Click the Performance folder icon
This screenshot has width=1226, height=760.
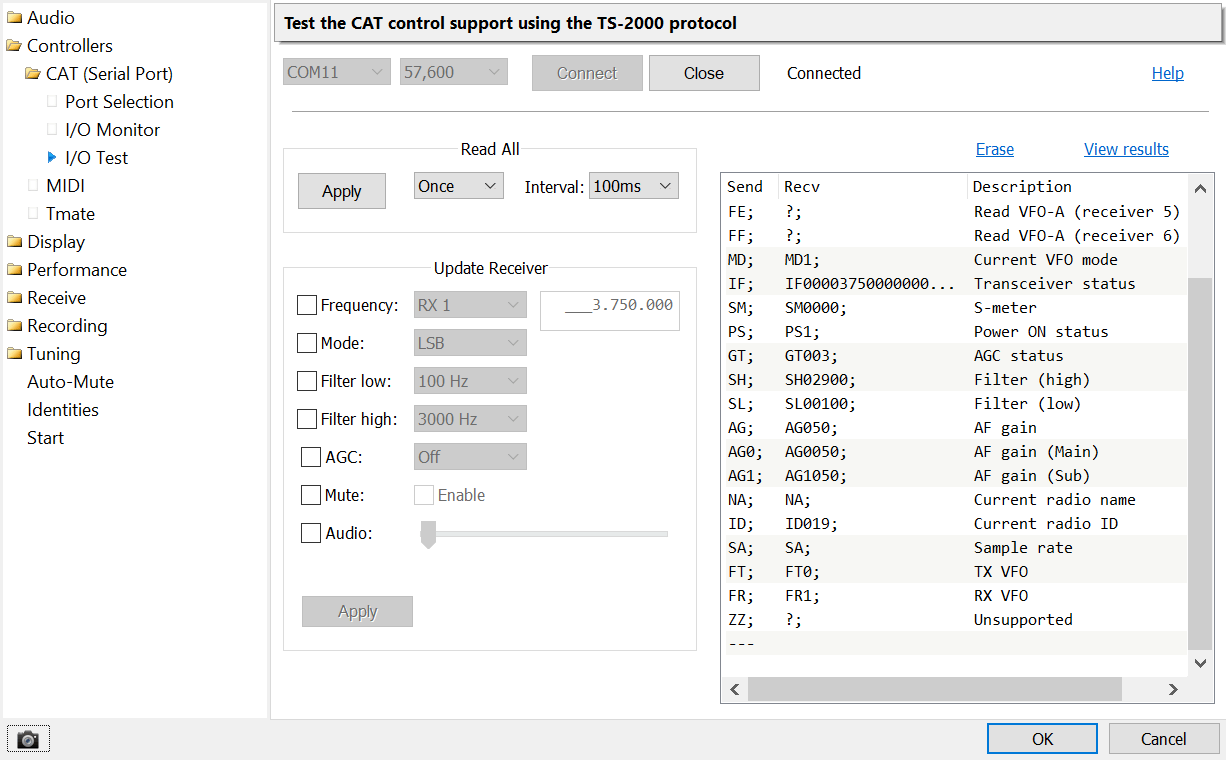[14, 270]
